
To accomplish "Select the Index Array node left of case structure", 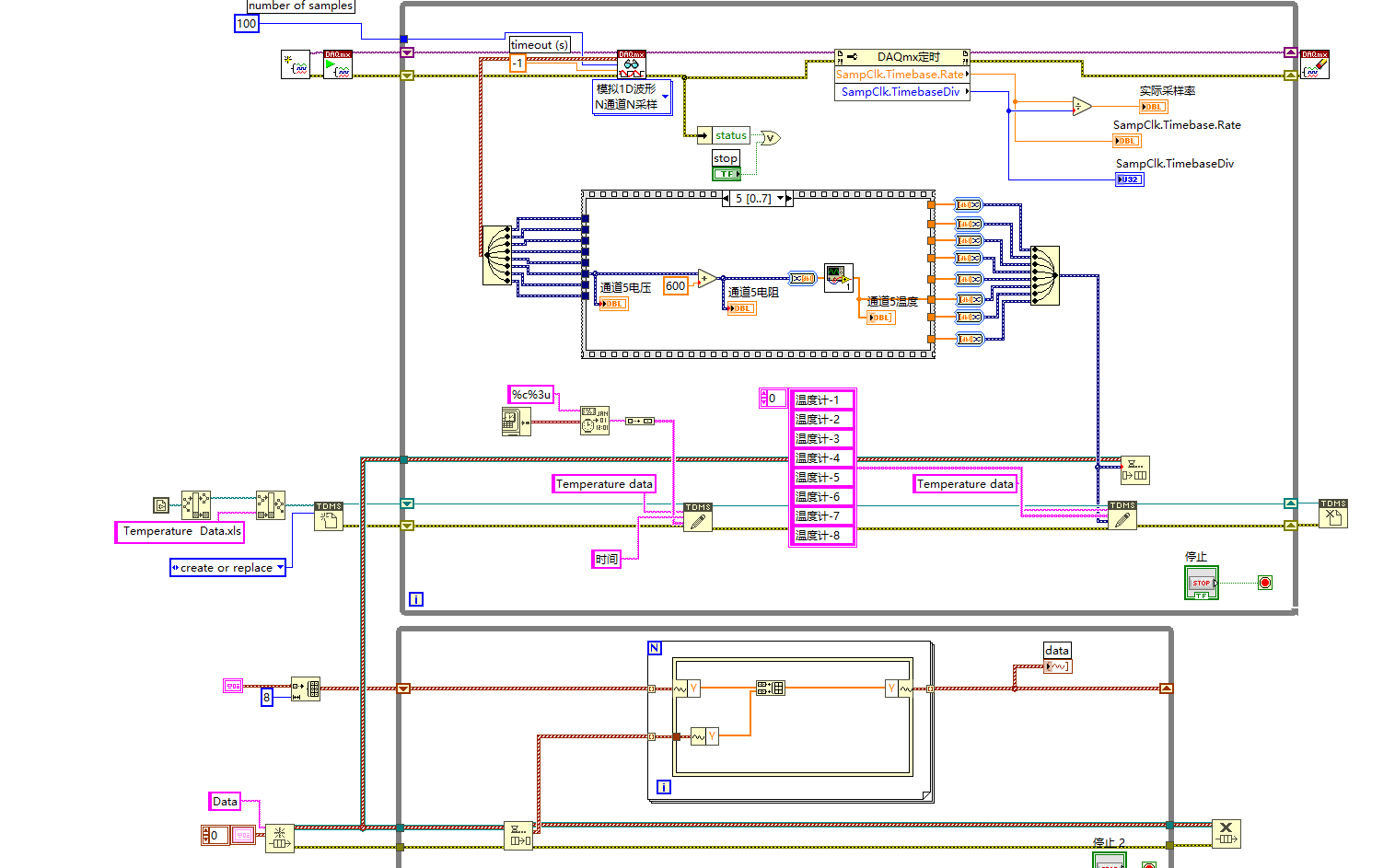I will (x=497, y=255).
